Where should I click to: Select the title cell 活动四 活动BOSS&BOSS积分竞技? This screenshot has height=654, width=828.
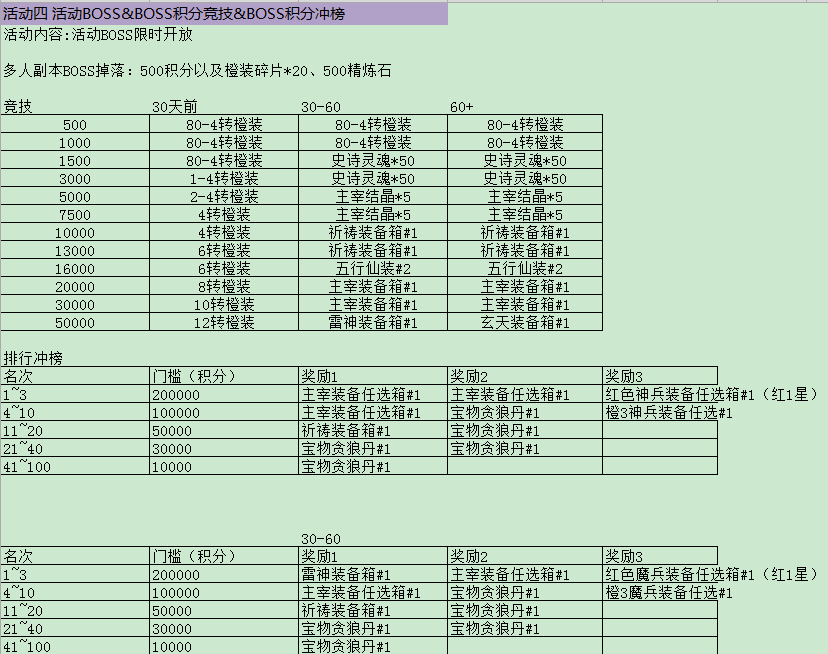pyautogui.click(x=180, y=14)
